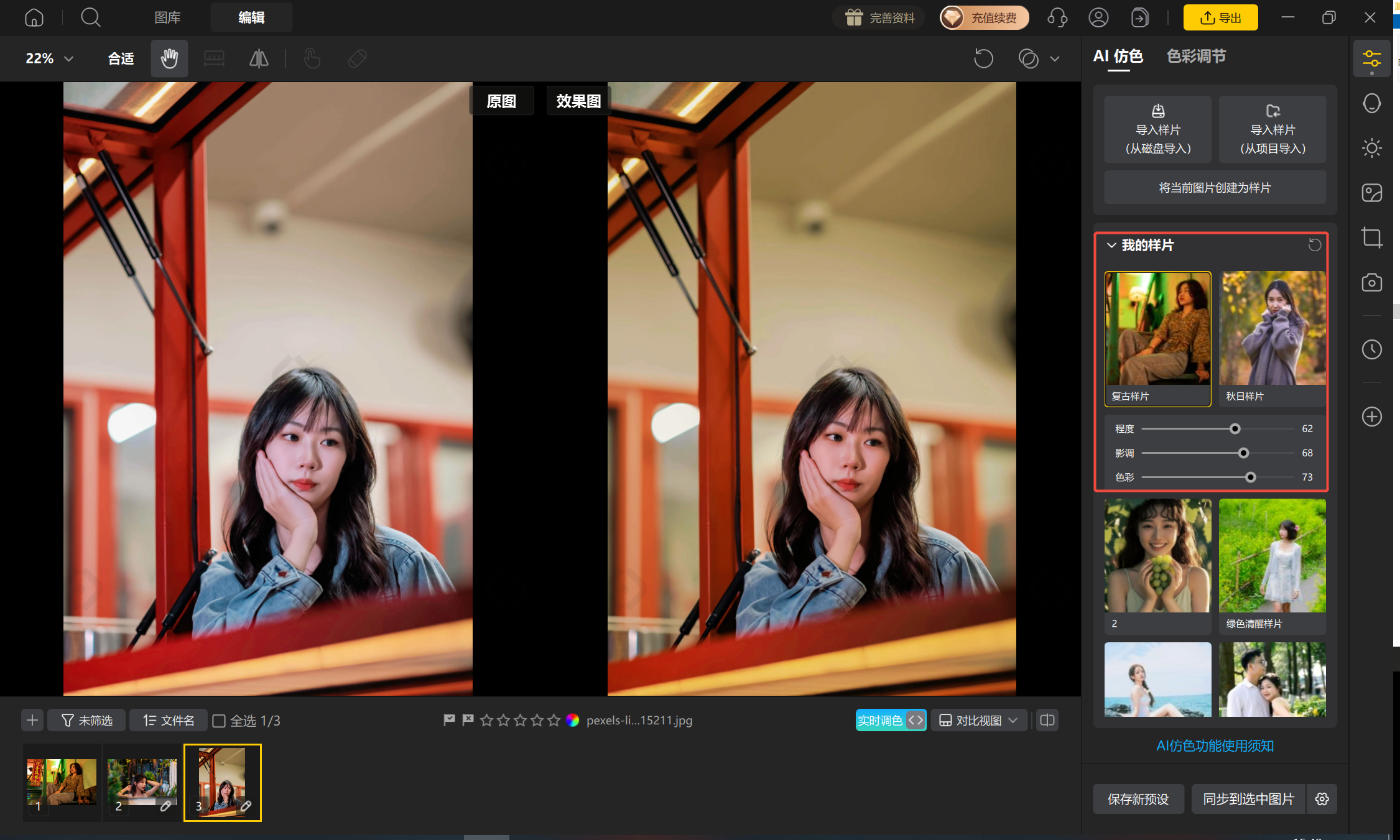1400x840 pixels.
Task: Click the undo rotate-arrow icon in toolbar
Action: [983, 58]
